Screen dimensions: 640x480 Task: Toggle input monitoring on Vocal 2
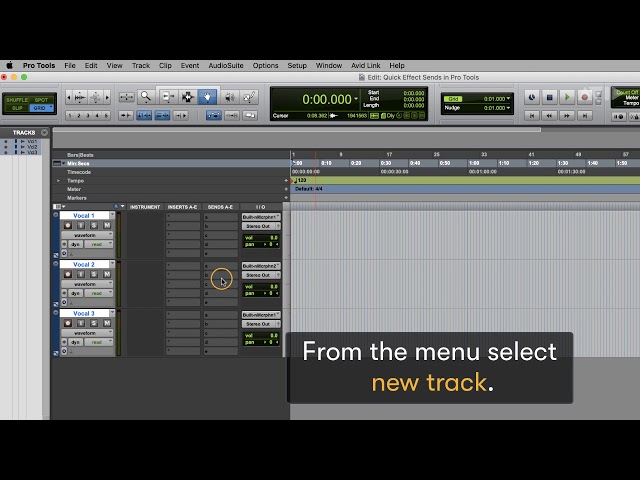click(81, 274)
